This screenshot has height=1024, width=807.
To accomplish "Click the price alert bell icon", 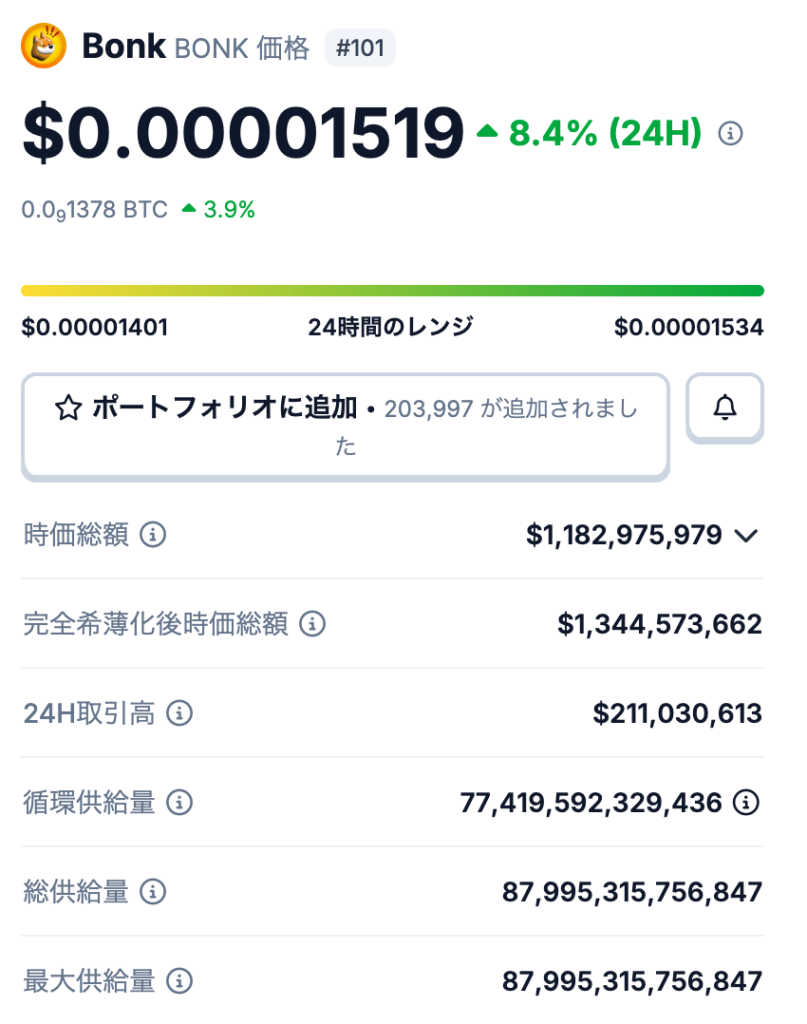I will (725, 408).
